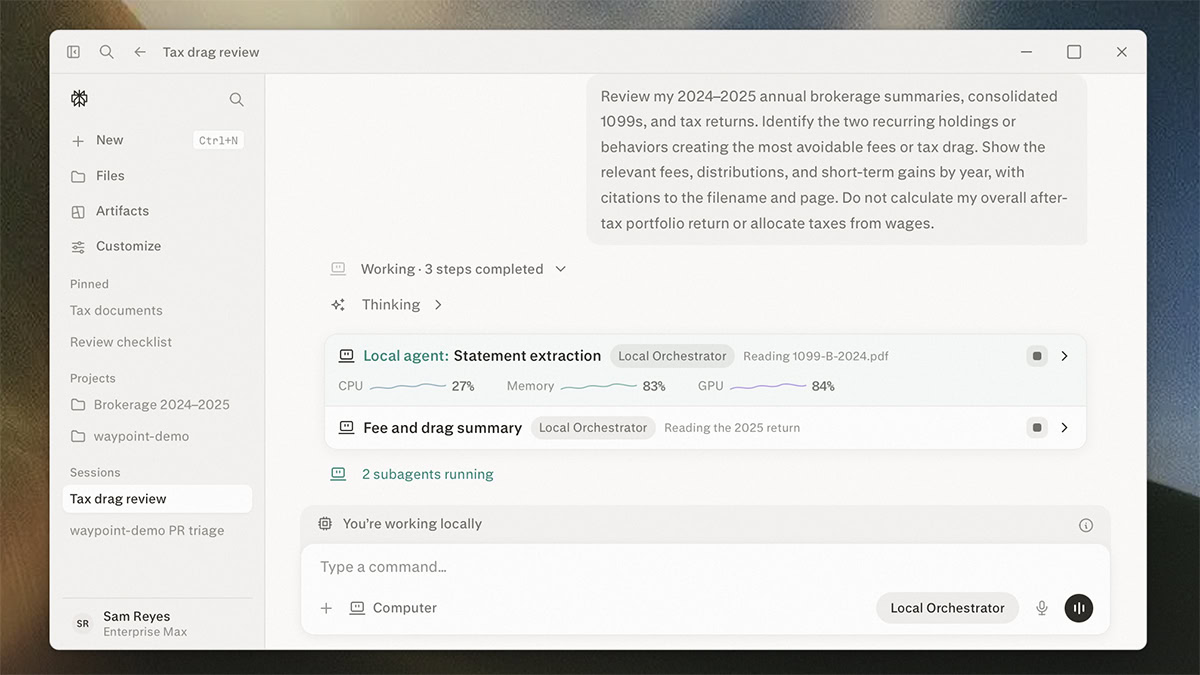Viewport: 1200px width, 675px height.
Task: Click the sidebar search magnifier icon
Action: pyautogui.click(x=236, y=99)
